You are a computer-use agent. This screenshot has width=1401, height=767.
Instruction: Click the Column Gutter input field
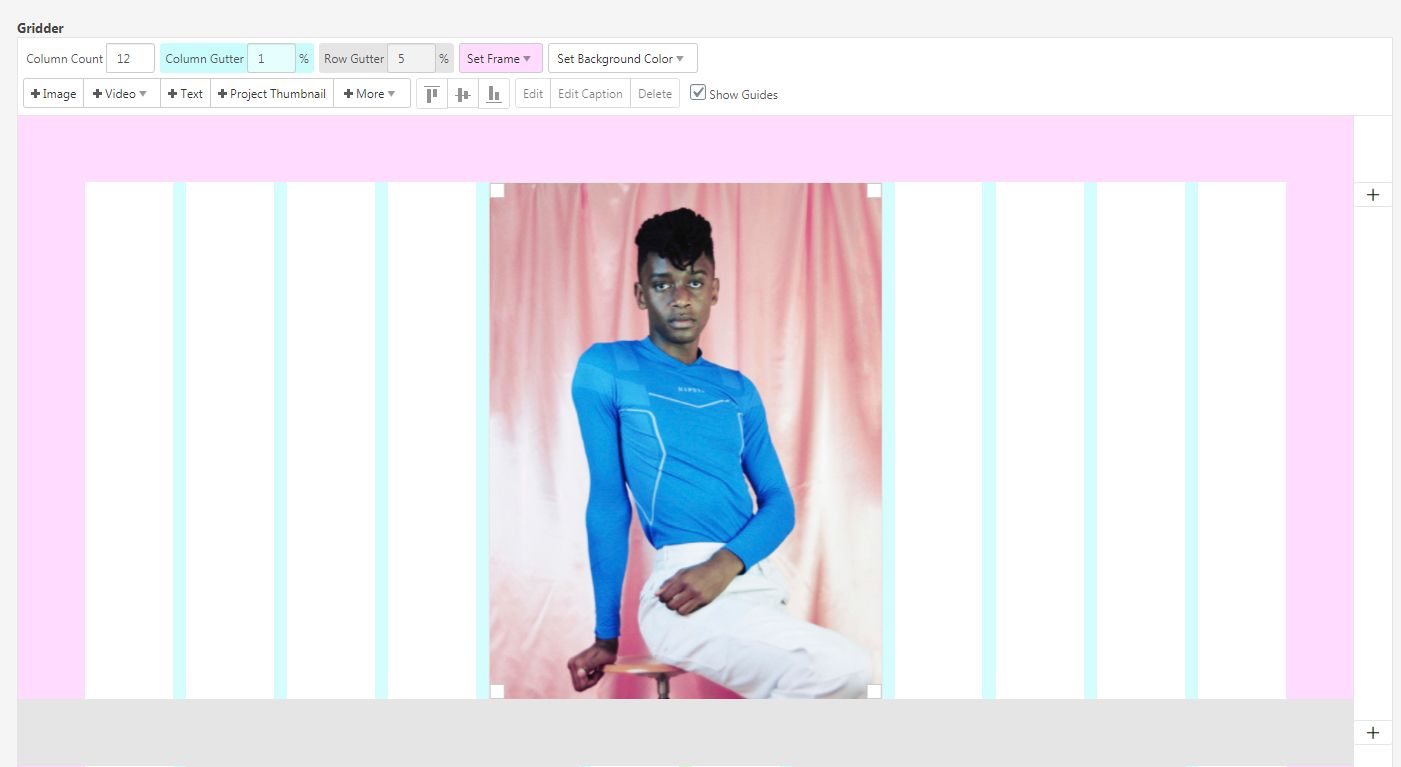coord(271,59)
